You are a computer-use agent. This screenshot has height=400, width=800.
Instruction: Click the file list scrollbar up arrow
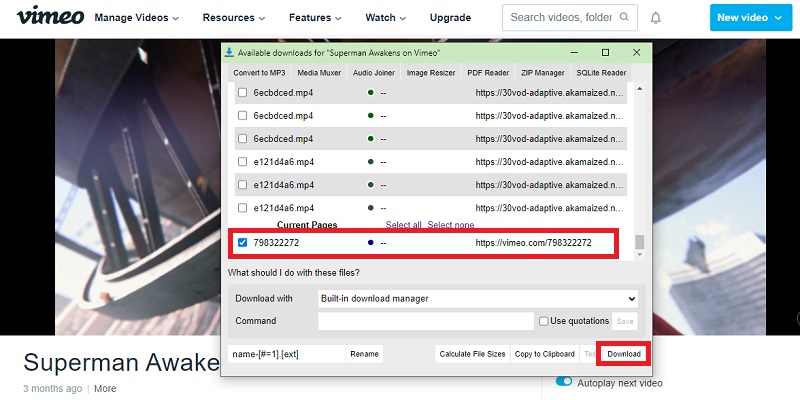(x=639, y=89)
